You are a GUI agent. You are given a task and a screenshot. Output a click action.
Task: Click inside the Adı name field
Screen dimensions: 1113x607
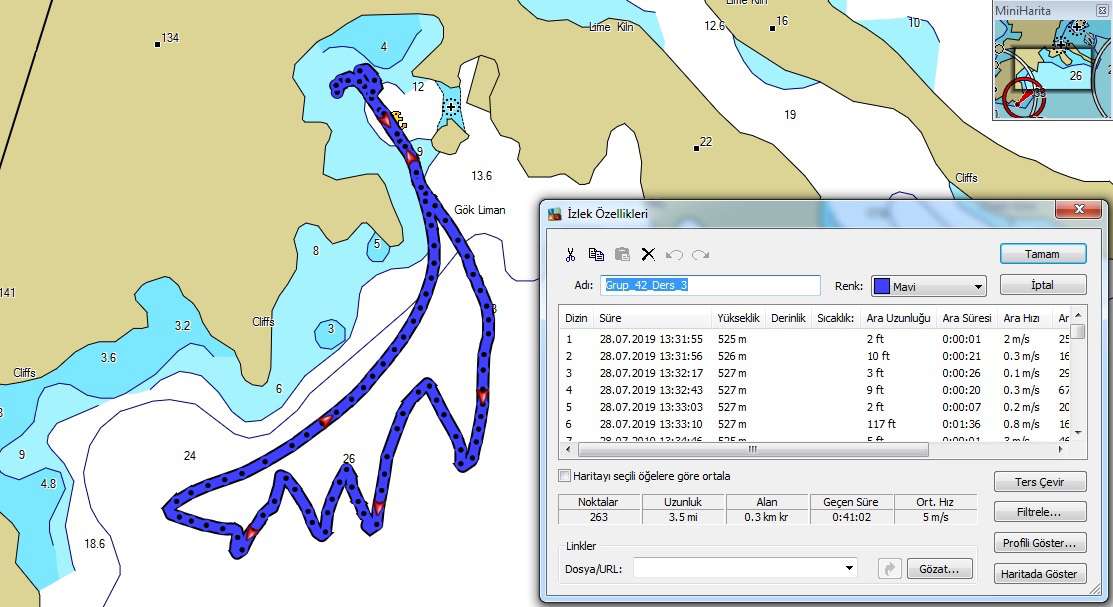711,285
